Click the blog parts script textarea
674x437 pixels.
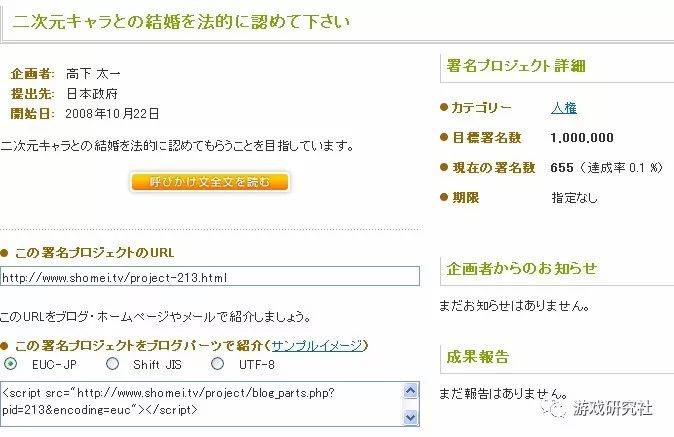pos(202,404)
